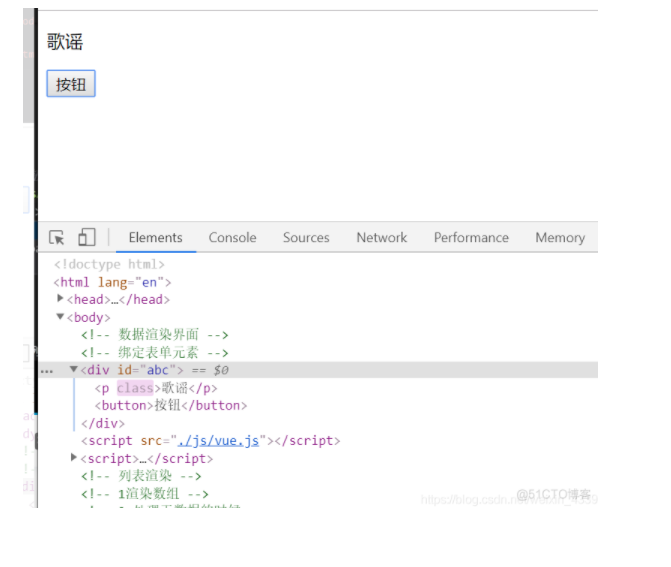Switch to the Console tab
Viewport: 671px width, 567px height.
[232, 237]
